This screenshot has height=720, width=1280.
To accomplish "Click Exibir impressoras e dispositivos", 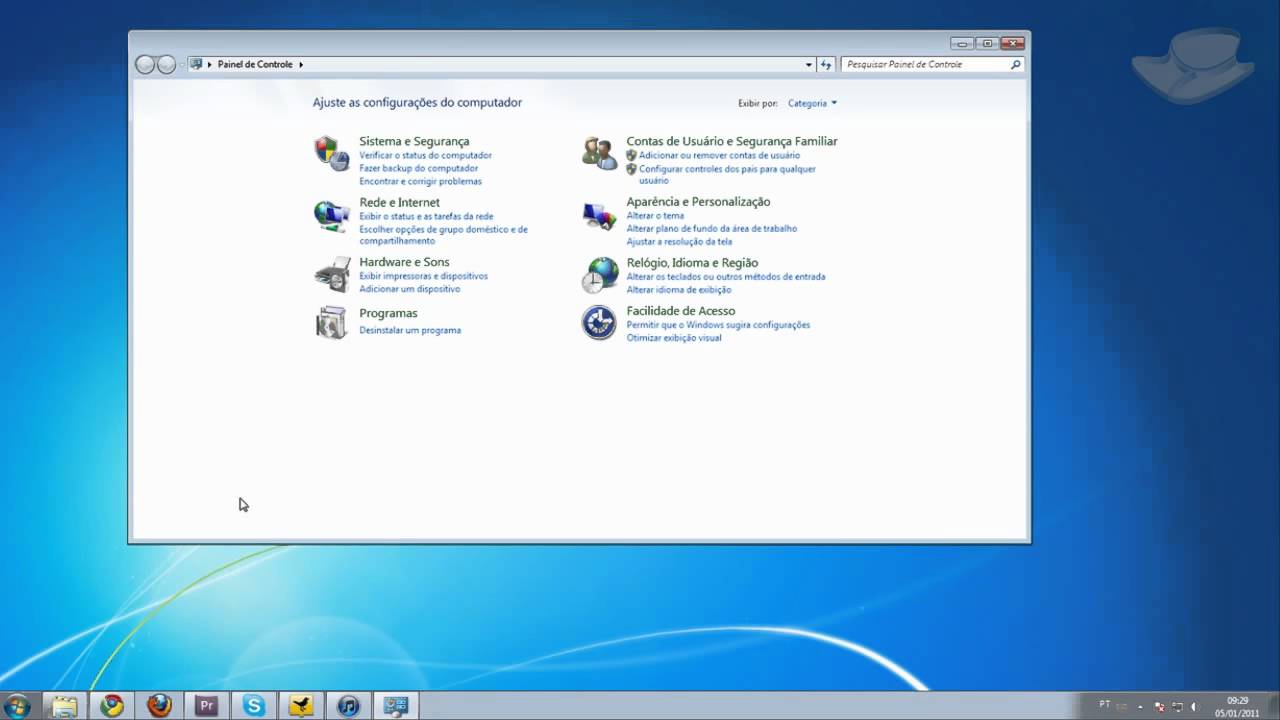I will tap(423, 276).
